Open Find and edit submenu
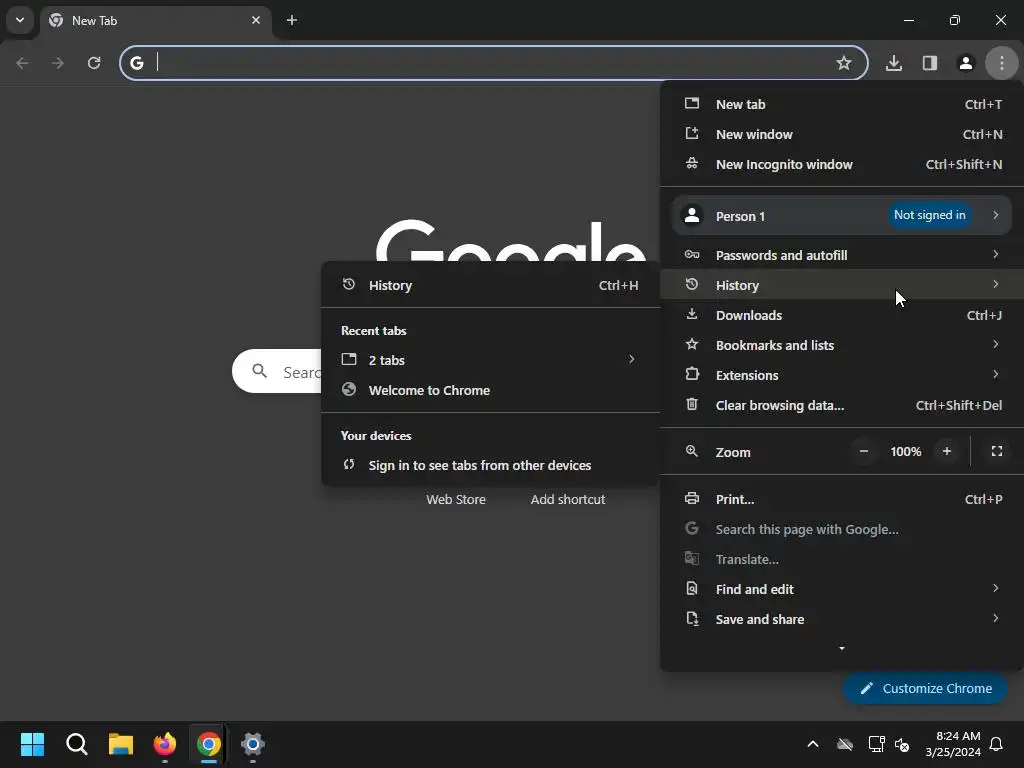Screen dimensions: 1024x768 842,590
